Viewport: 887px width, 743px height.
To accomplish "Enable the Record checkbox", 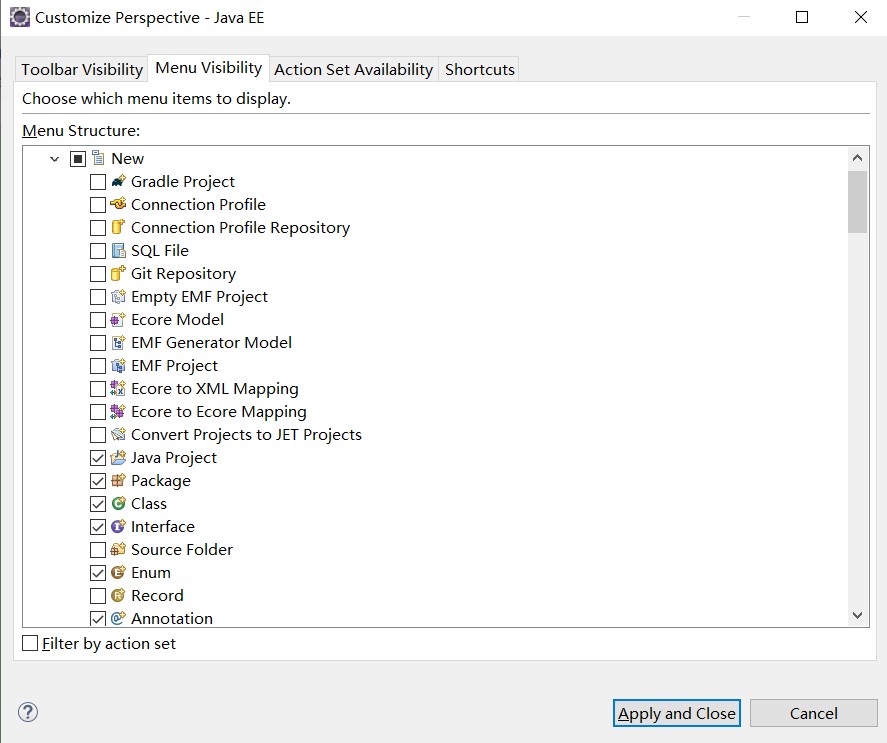I will tap(98, 596).
